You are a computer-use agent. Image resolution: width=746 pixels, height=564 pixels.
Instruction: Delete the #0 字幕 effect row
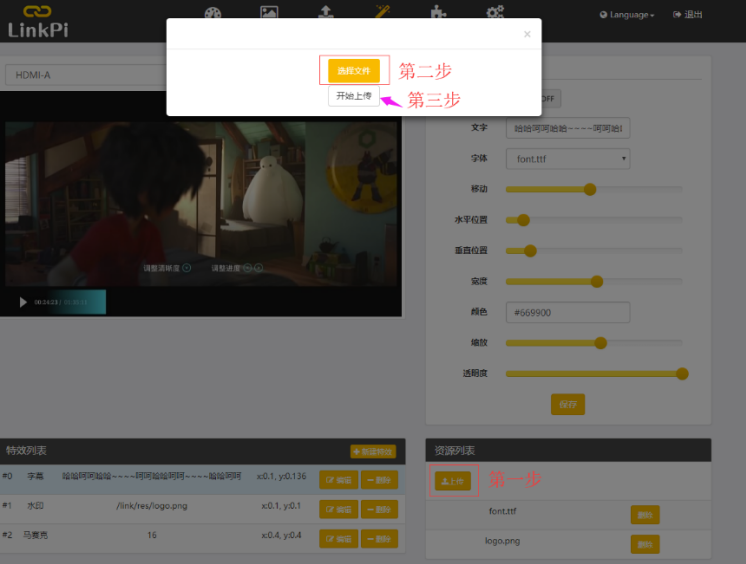pyautogui.click(x=379, y=480)
